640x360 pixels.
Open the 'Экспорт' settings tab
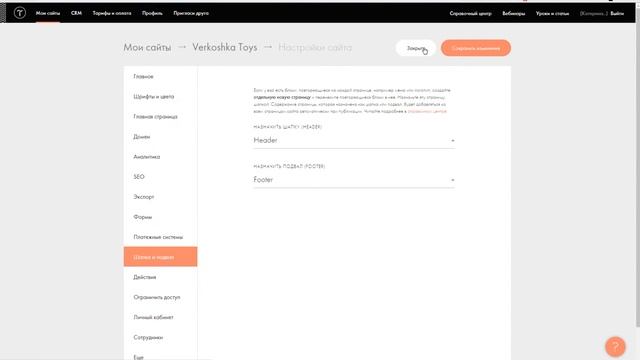(160, 197)
